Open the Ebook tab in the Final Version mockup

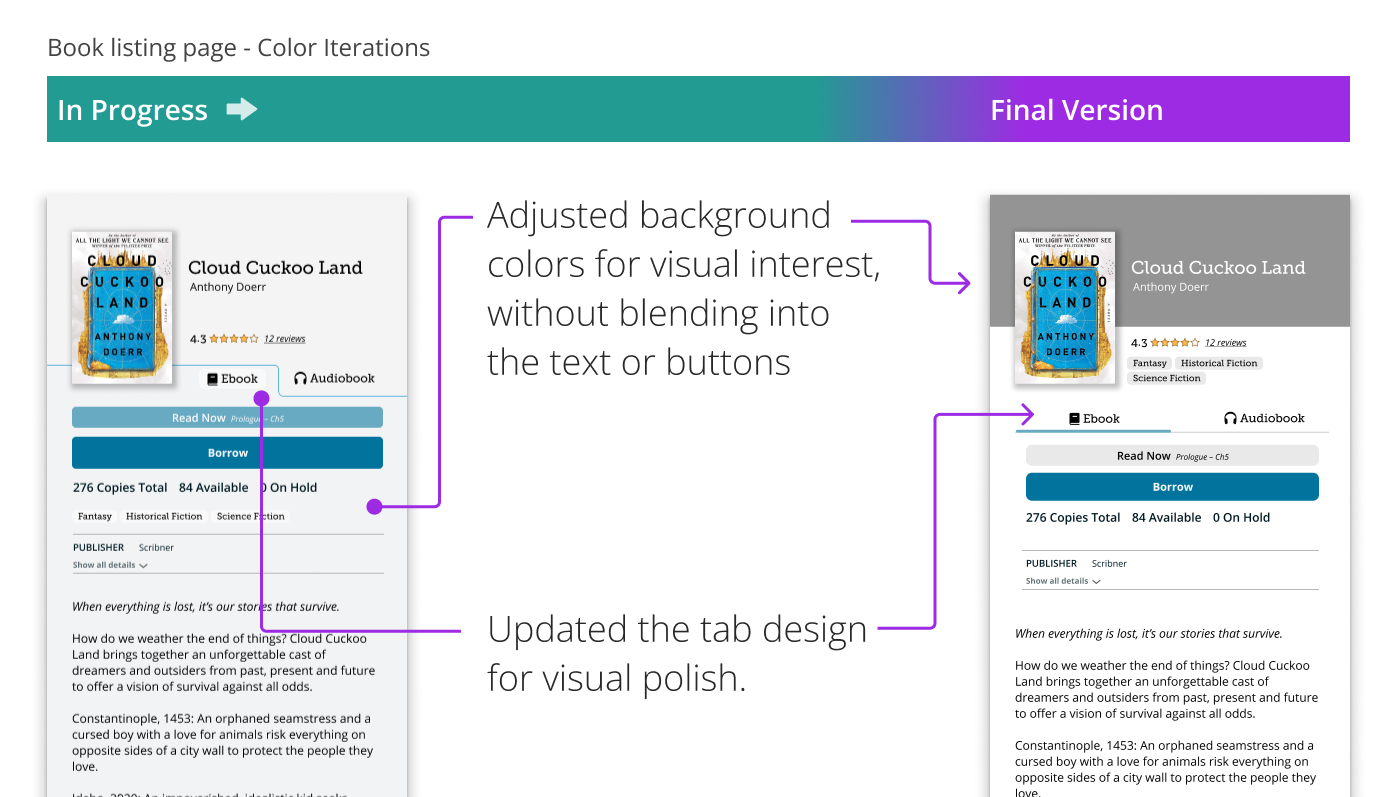tap(1093, 419)
